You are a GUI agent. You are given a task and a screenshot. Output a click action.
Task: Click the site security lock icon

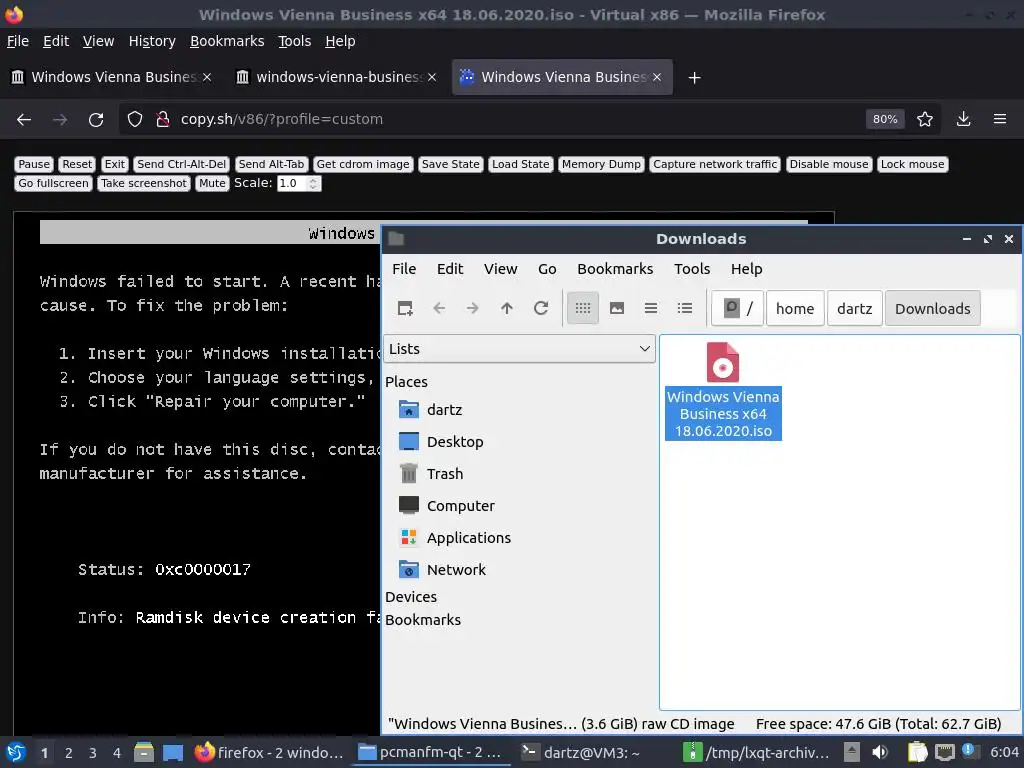tap(163, 120)
